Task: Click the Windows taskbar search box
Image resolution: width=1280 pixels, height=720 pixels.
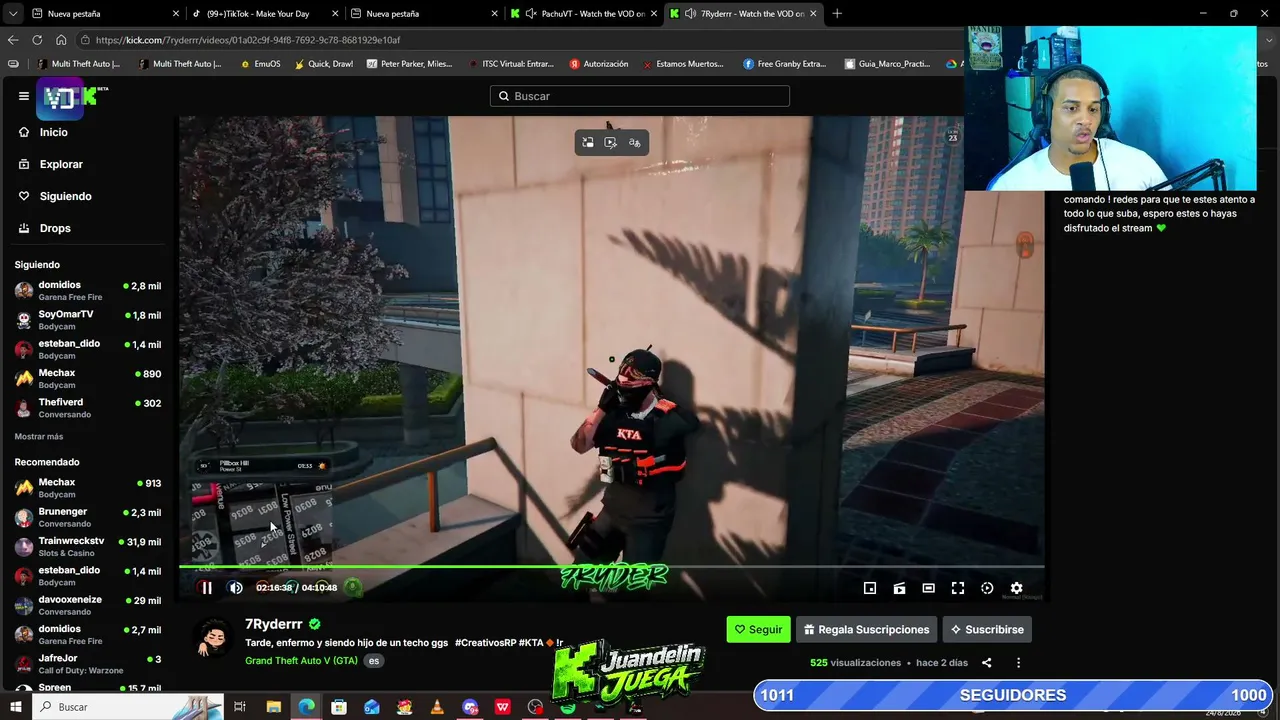Action: coord(130,707)
